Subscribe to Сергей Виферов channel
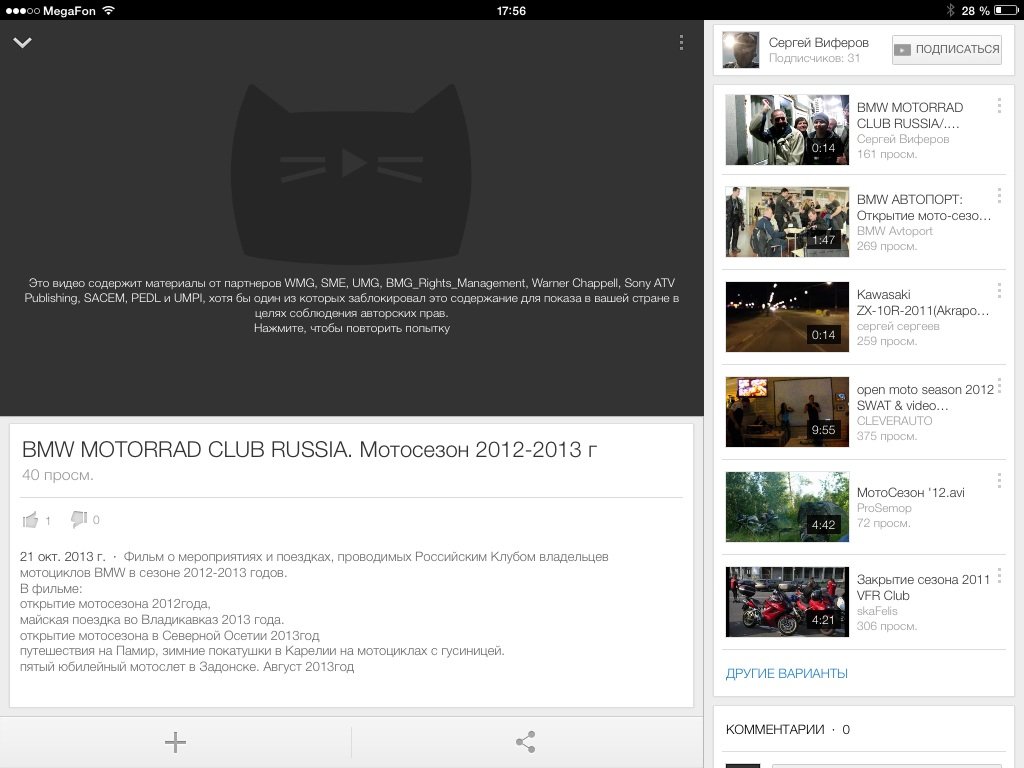 [946, 49]
